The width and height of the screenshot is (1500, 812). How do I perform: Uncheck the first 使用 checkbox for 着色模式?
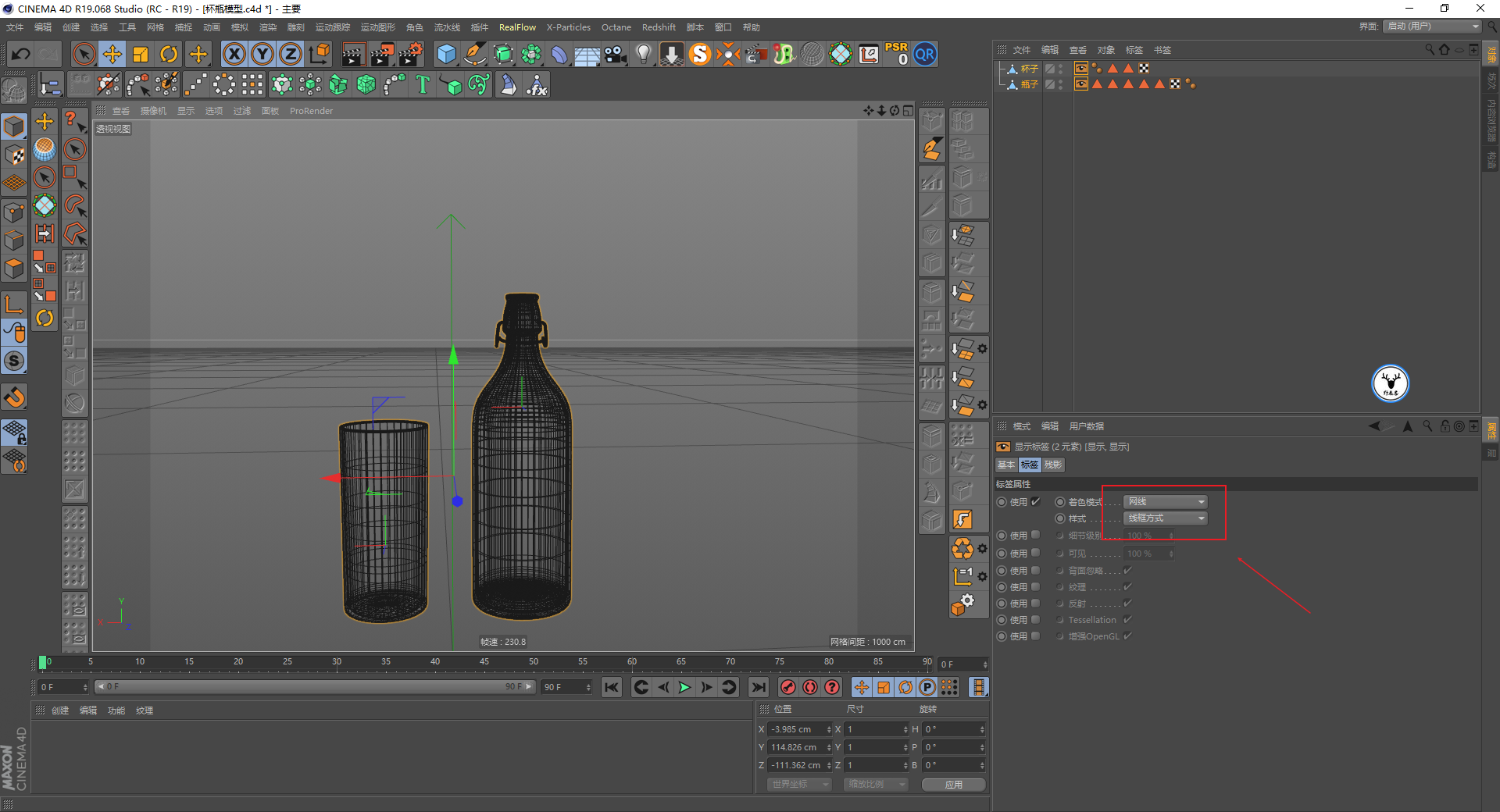(1036, 502)
